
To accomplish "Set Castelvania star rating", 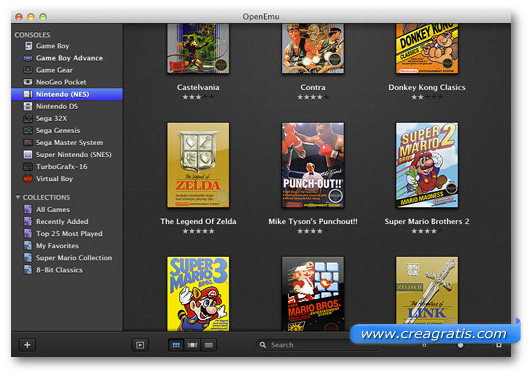I will (198, 97).
